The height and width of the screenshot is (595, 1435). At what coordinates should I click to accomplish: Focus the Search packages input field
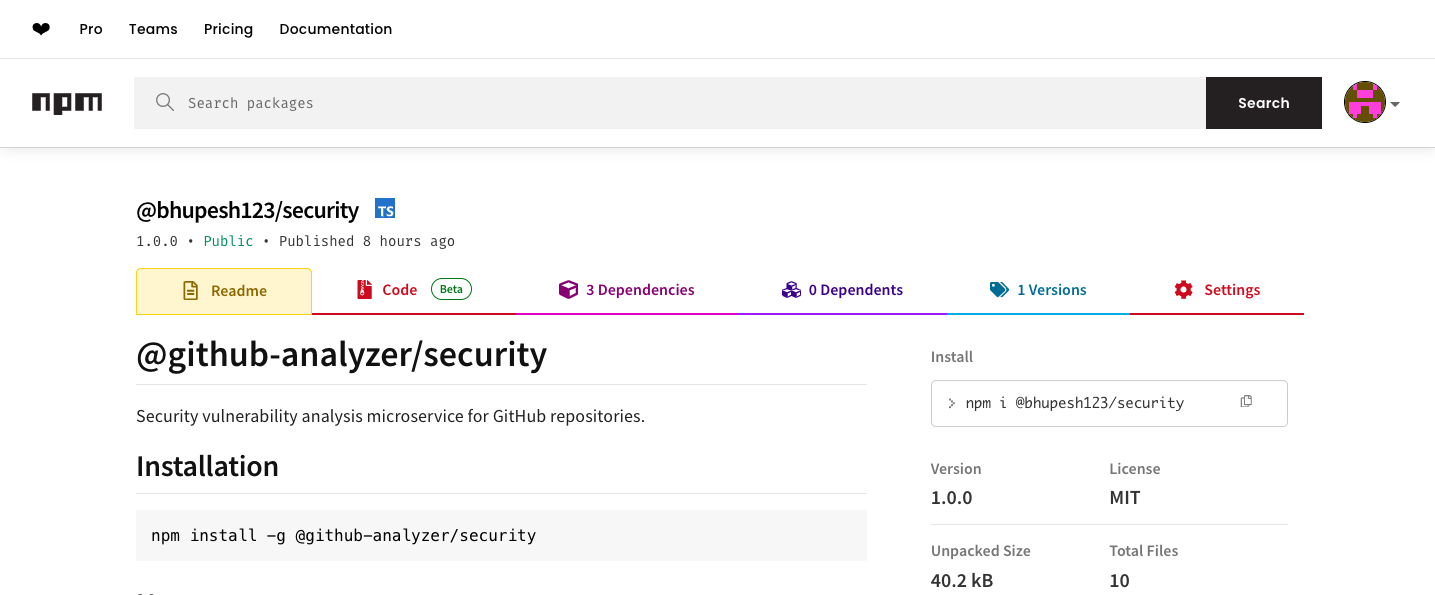pyautogui.click(x=670, y=103)
